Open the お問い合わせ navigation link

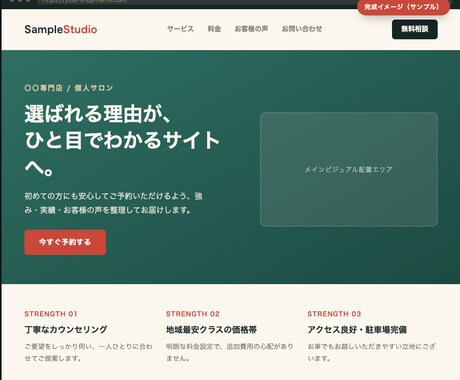(302, 29)
